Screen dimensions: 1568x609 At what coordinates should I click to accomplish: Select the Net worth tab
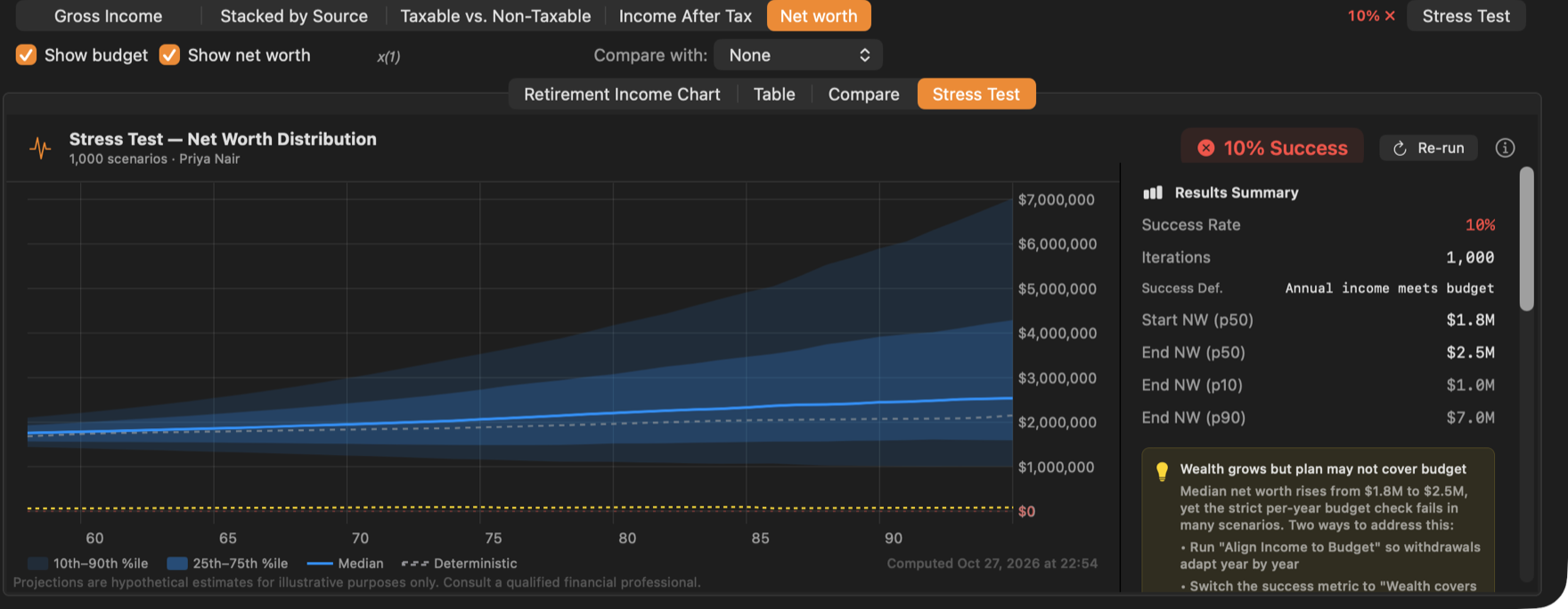point(819,16)
